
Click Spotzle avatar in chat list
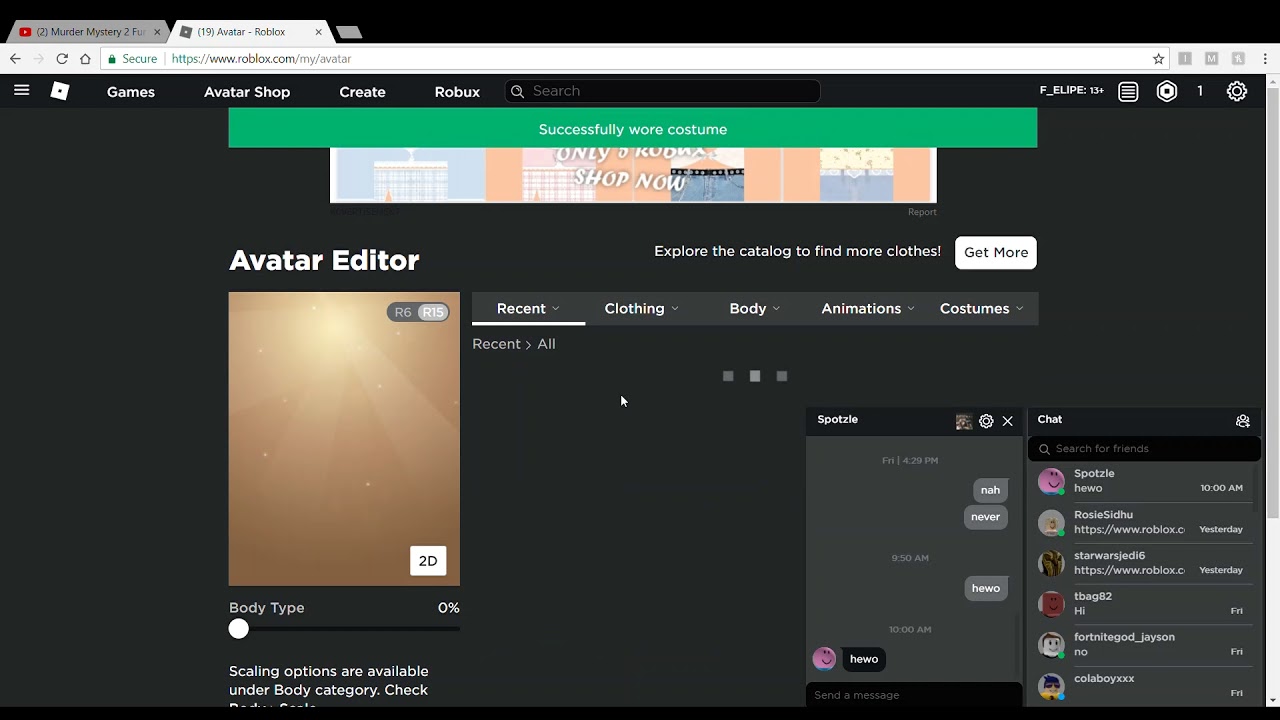click(1051, 481)
